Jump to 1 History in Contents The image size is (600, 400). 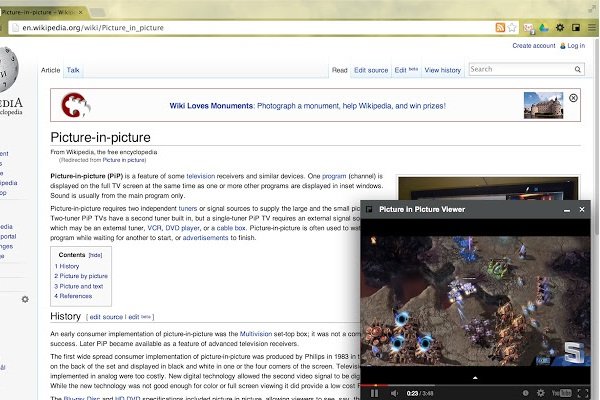(x=67, y=266)
